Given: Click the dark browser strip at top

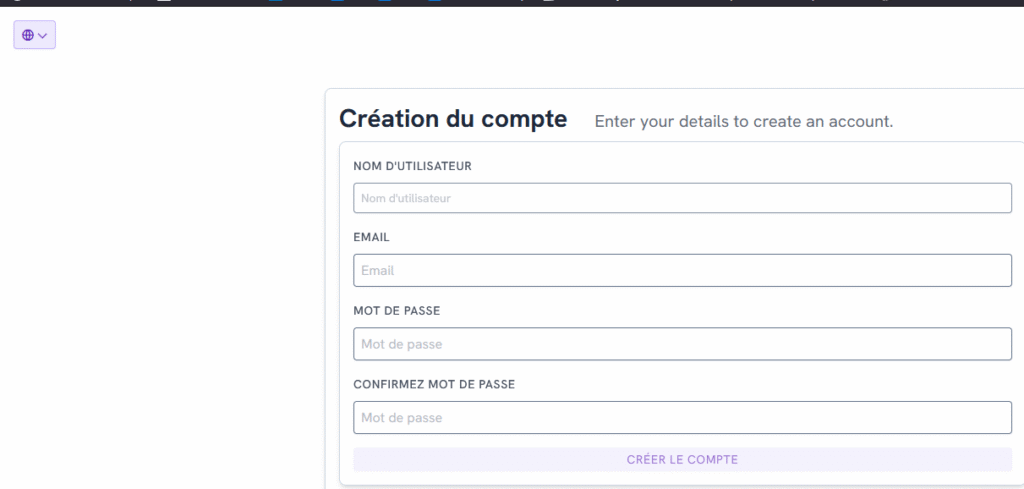Looking at the screenshot, I should 500,3.
